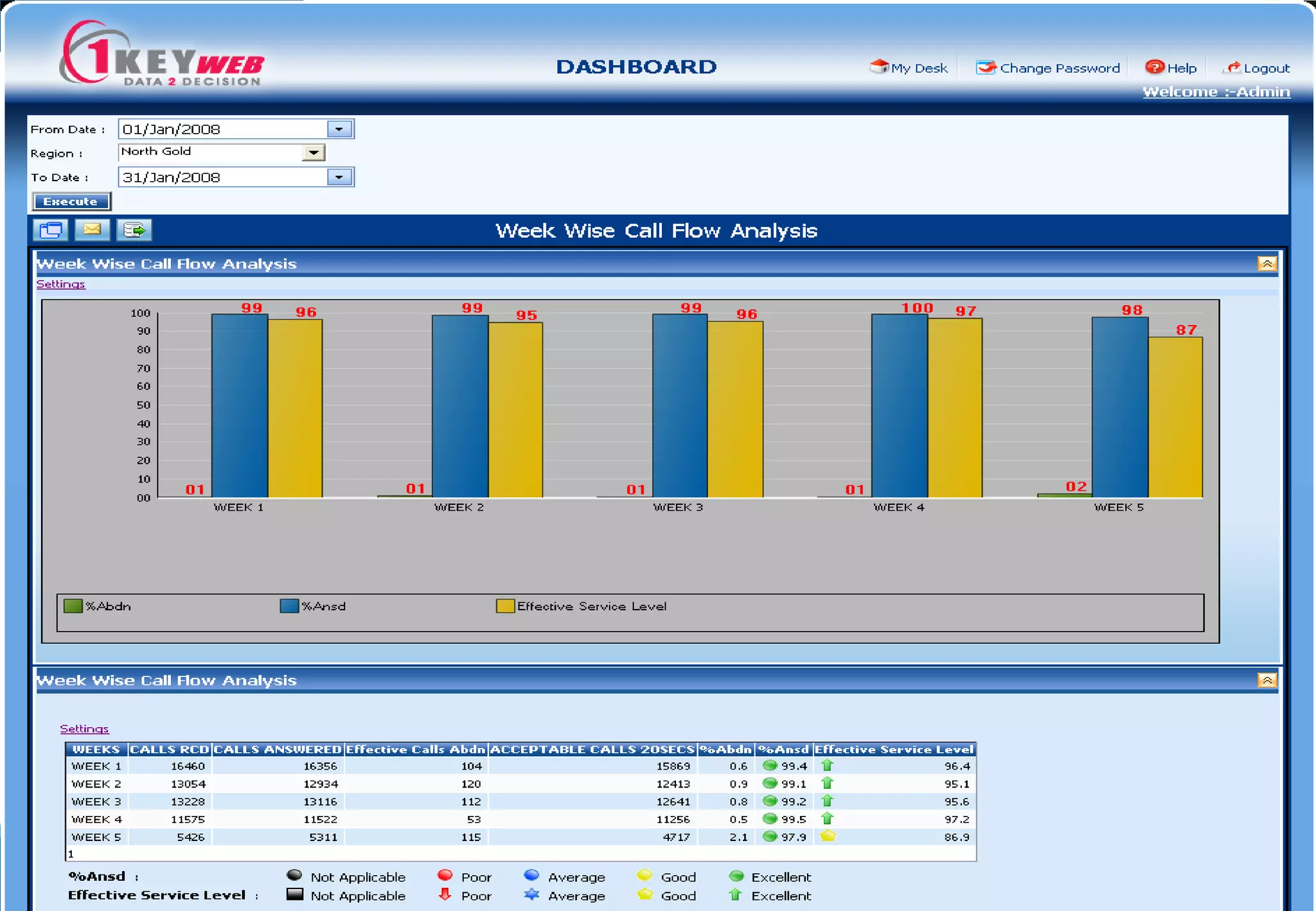Viewport: 1316px width, 911px height.
Task: Click Welcome :-Admin link
Action: click(x=1216, y=92)
